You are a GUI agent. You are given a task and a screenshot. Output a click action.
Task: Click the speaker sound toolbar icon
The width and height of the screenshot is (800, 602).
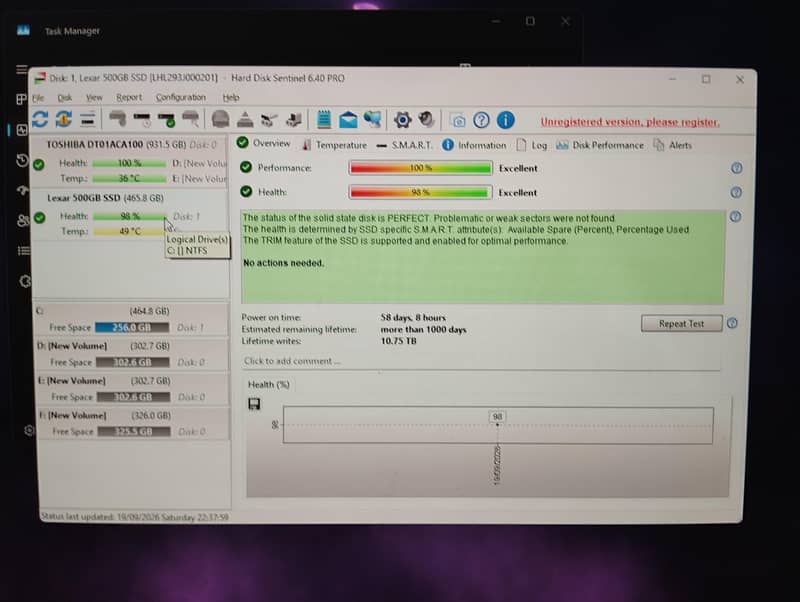[427, 120]
